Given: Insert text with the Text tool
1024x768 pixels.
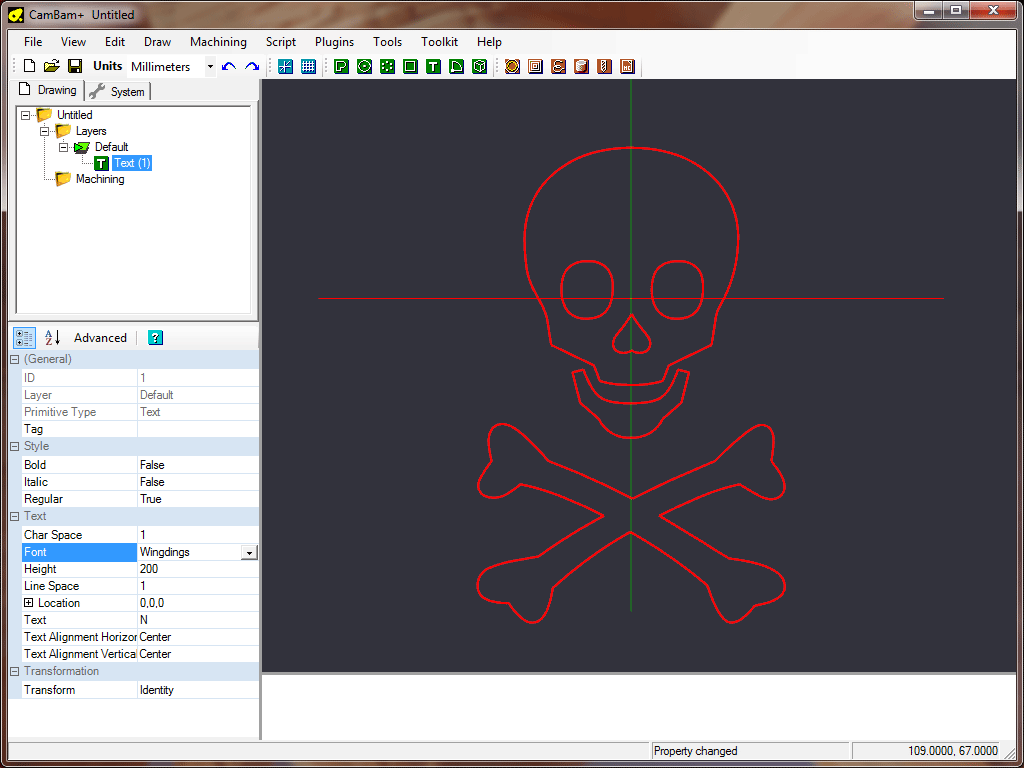Looking at the screenshot, I should click(433, 66).
